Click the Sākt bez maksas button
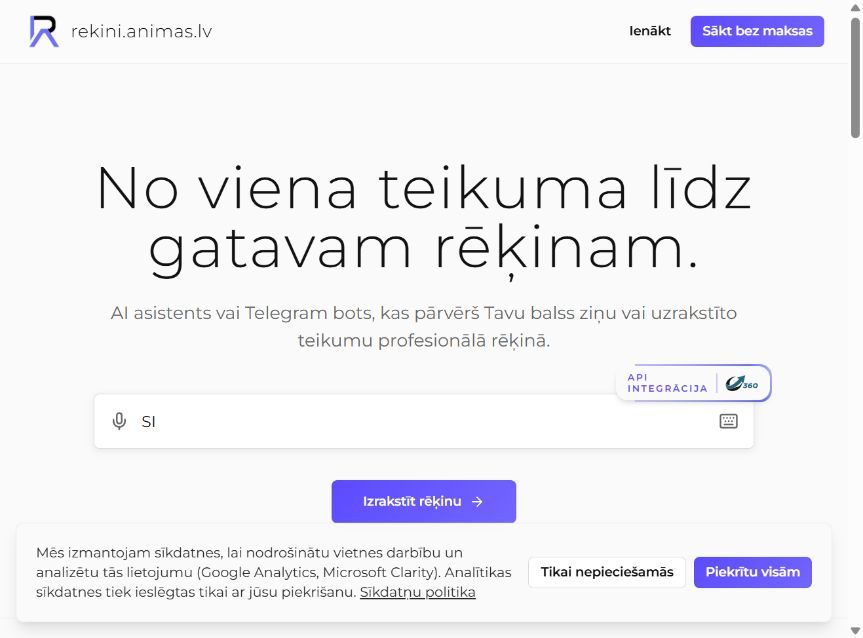This screenshot has width=863, height=638. [757, 31]
